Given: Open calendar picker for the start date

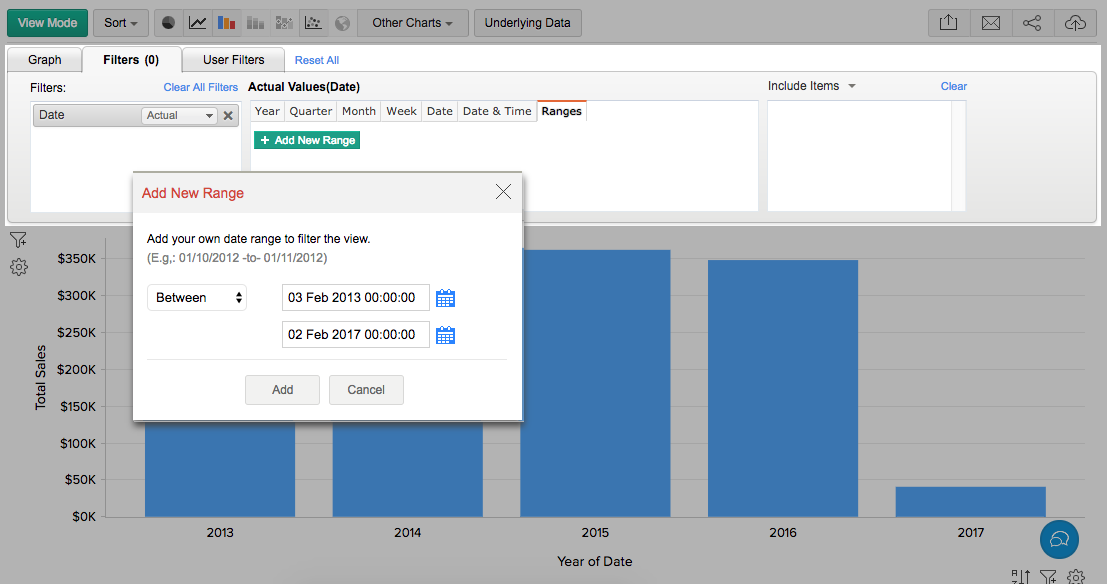Looking at the screenshot, I should (446, 298).
